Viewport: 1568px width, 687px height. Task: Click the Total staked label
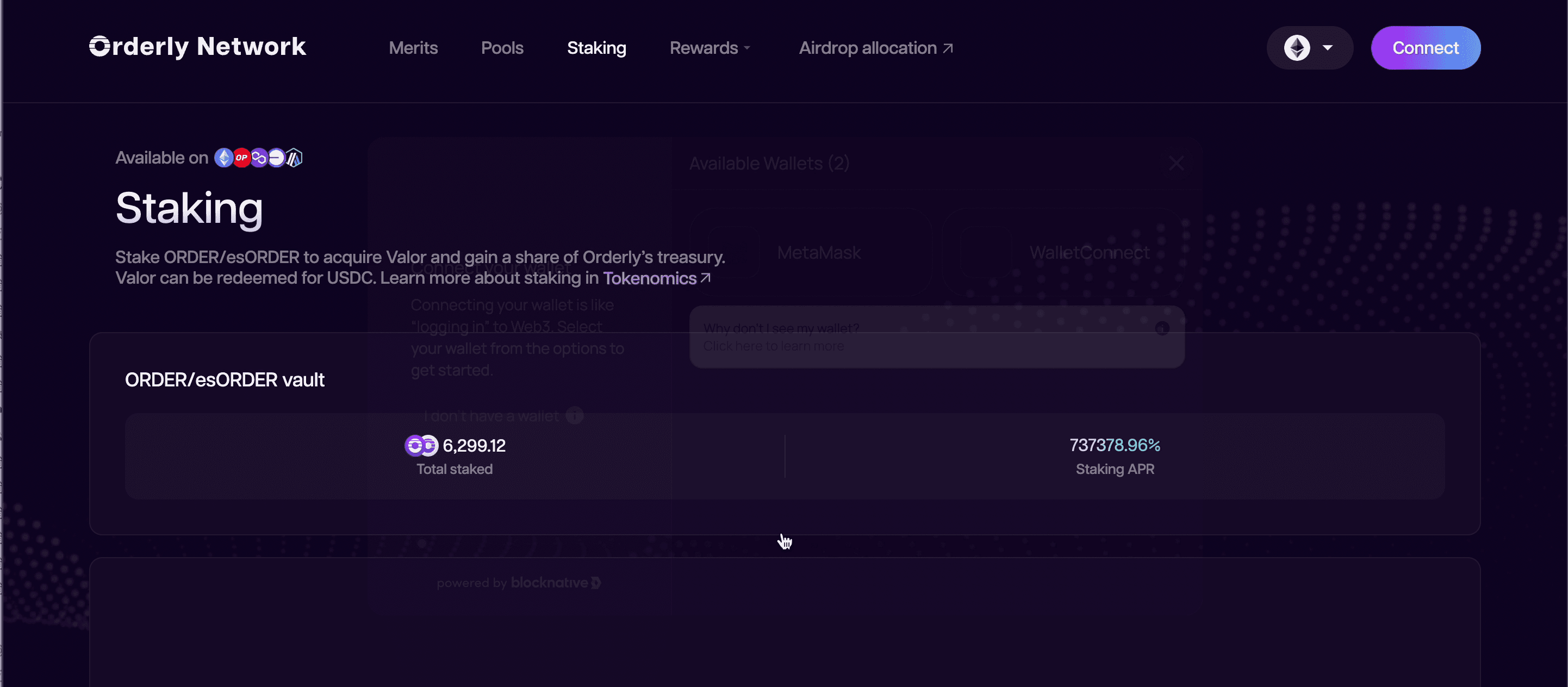click(x=455, y=469)
